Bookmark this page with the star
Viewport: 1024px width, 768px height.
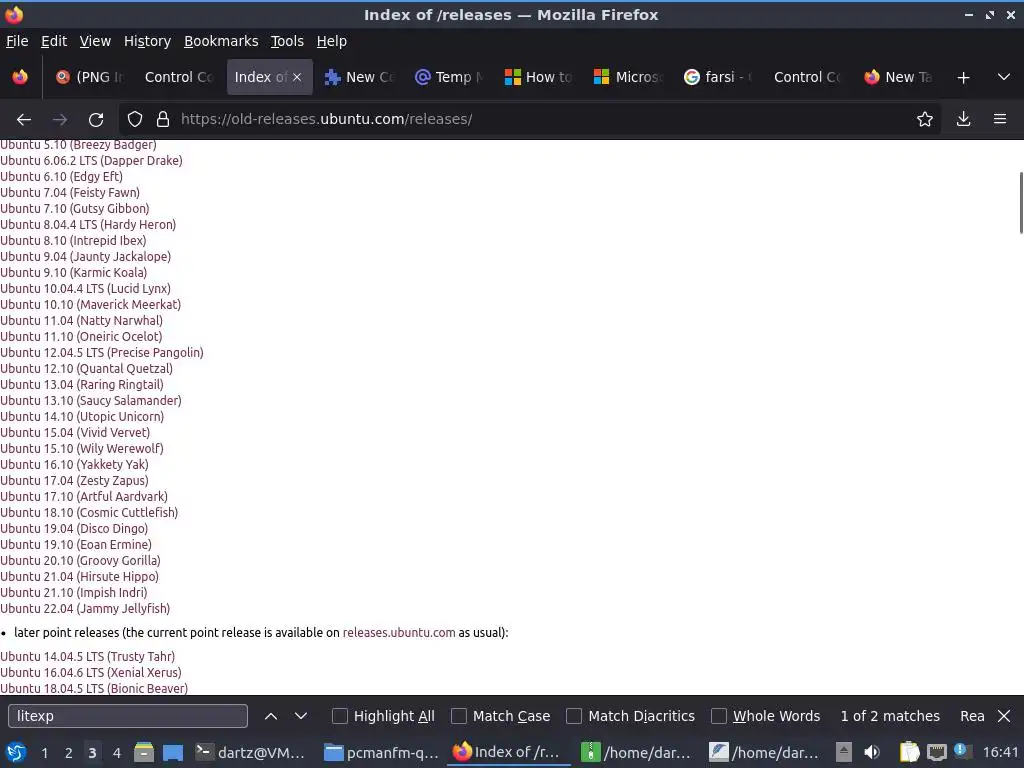pos(925,119)
